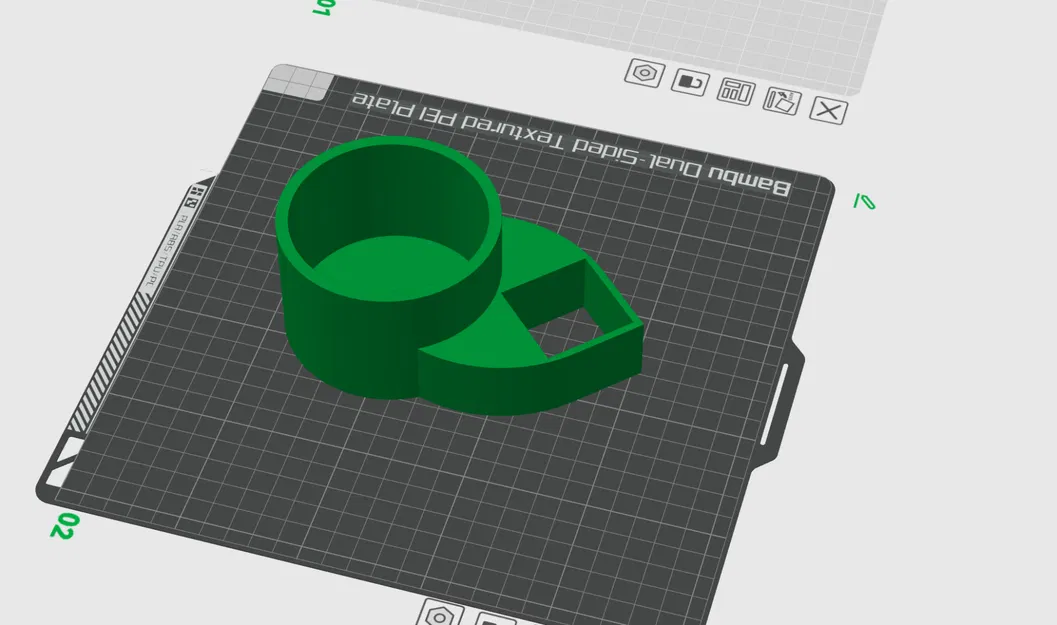1057x625 pixels.
Task: Select the green cup holder model
Action: (458, 276)
